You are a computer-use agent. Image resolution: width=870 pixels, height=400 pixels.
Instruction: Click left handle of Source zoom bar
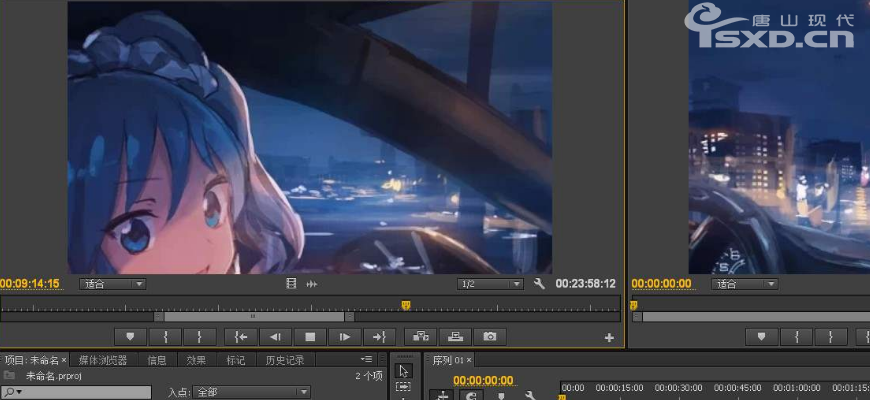158,317
